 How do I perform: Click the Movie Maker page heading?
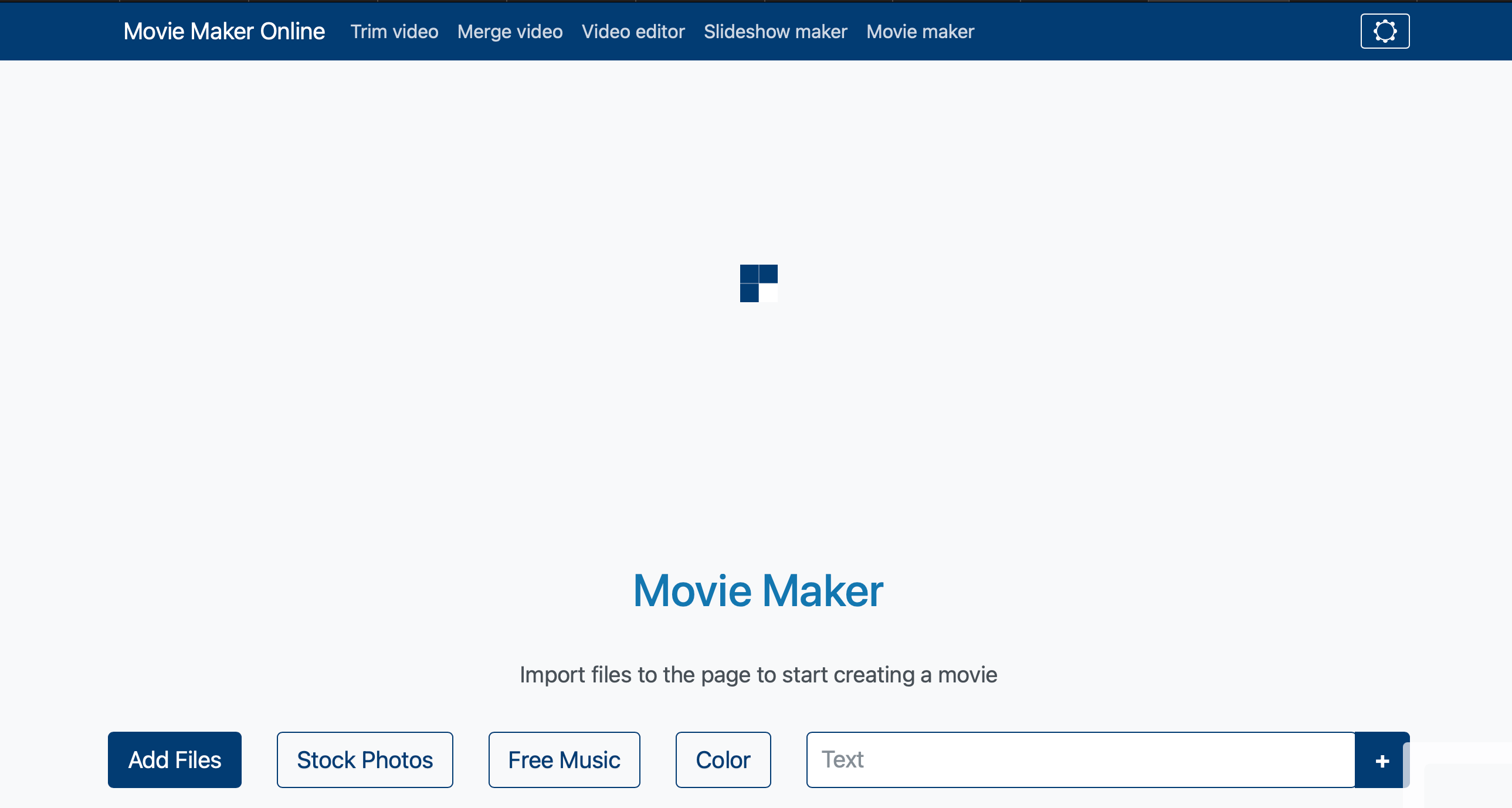758,591
